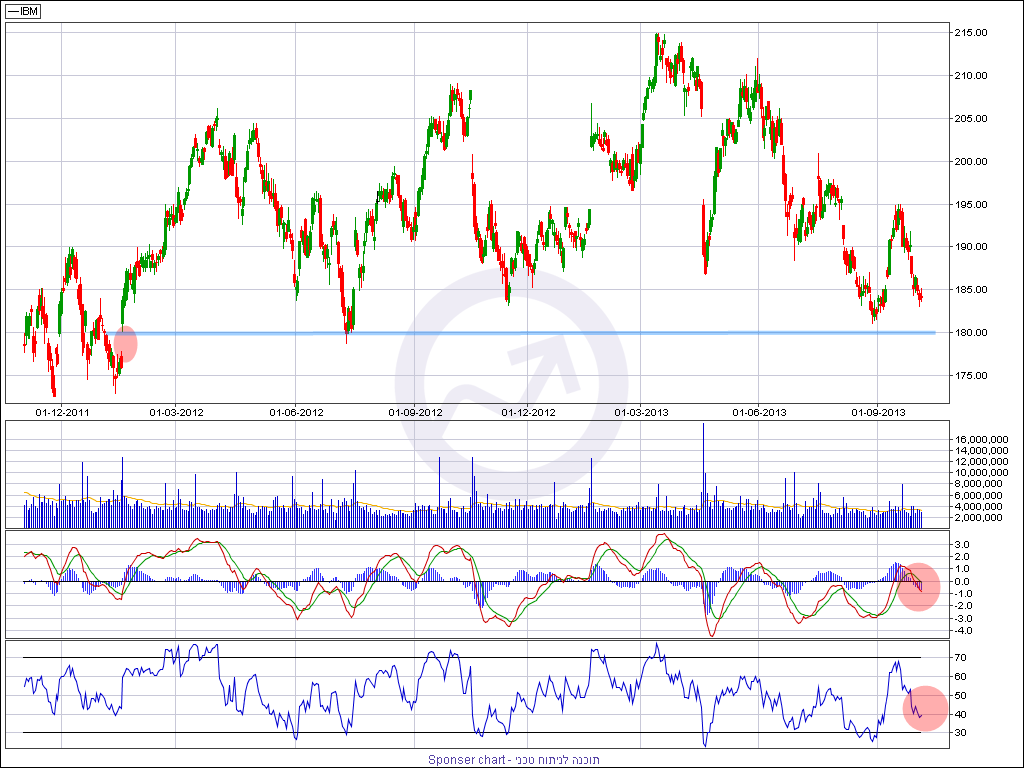Viewport: 1024px width, 768px height.
Task: Click the MACD 3.0 axis label
Action: click(963, 545)
